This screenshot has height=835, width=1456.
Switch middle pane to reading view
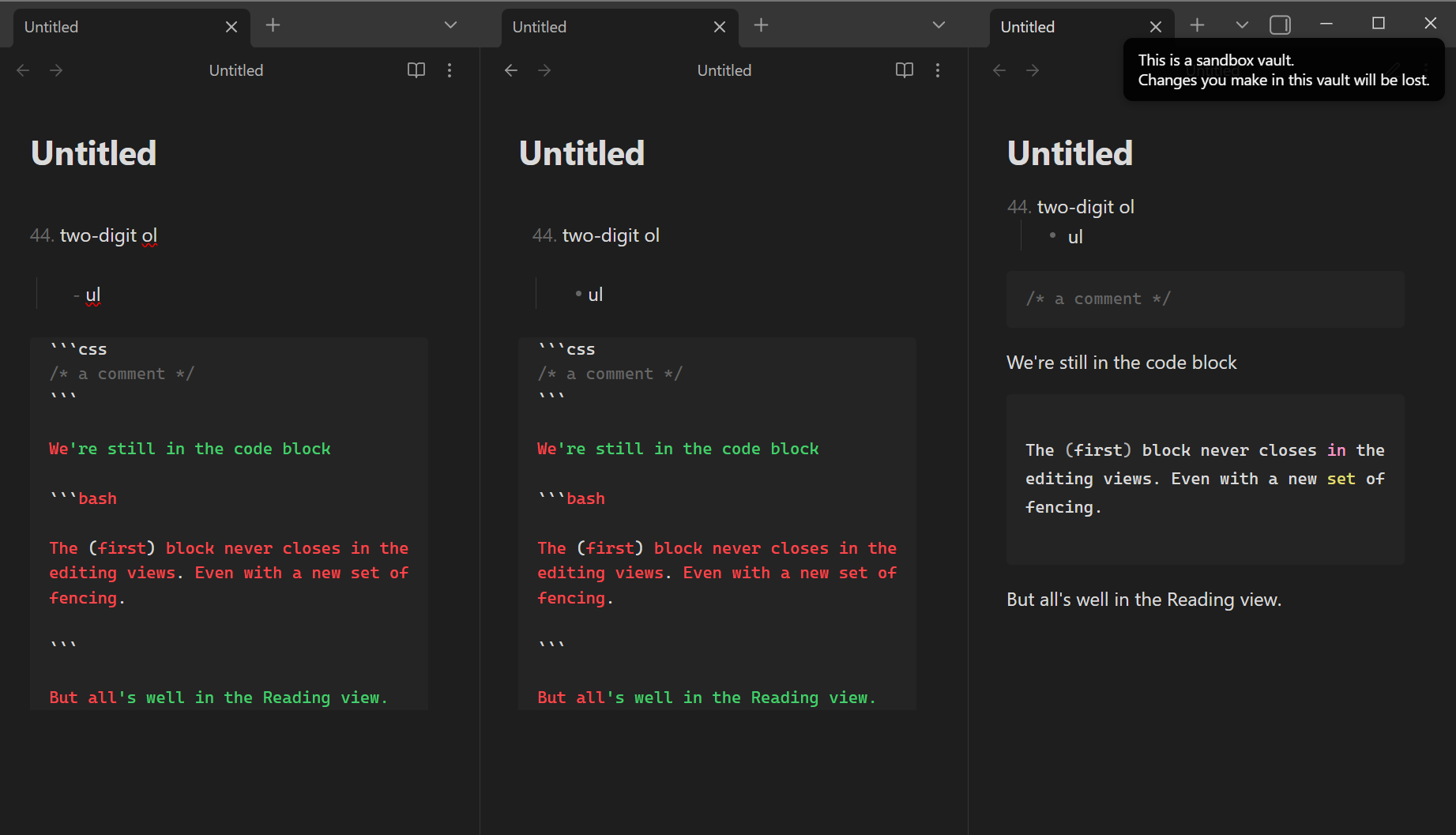pos(905,70)
